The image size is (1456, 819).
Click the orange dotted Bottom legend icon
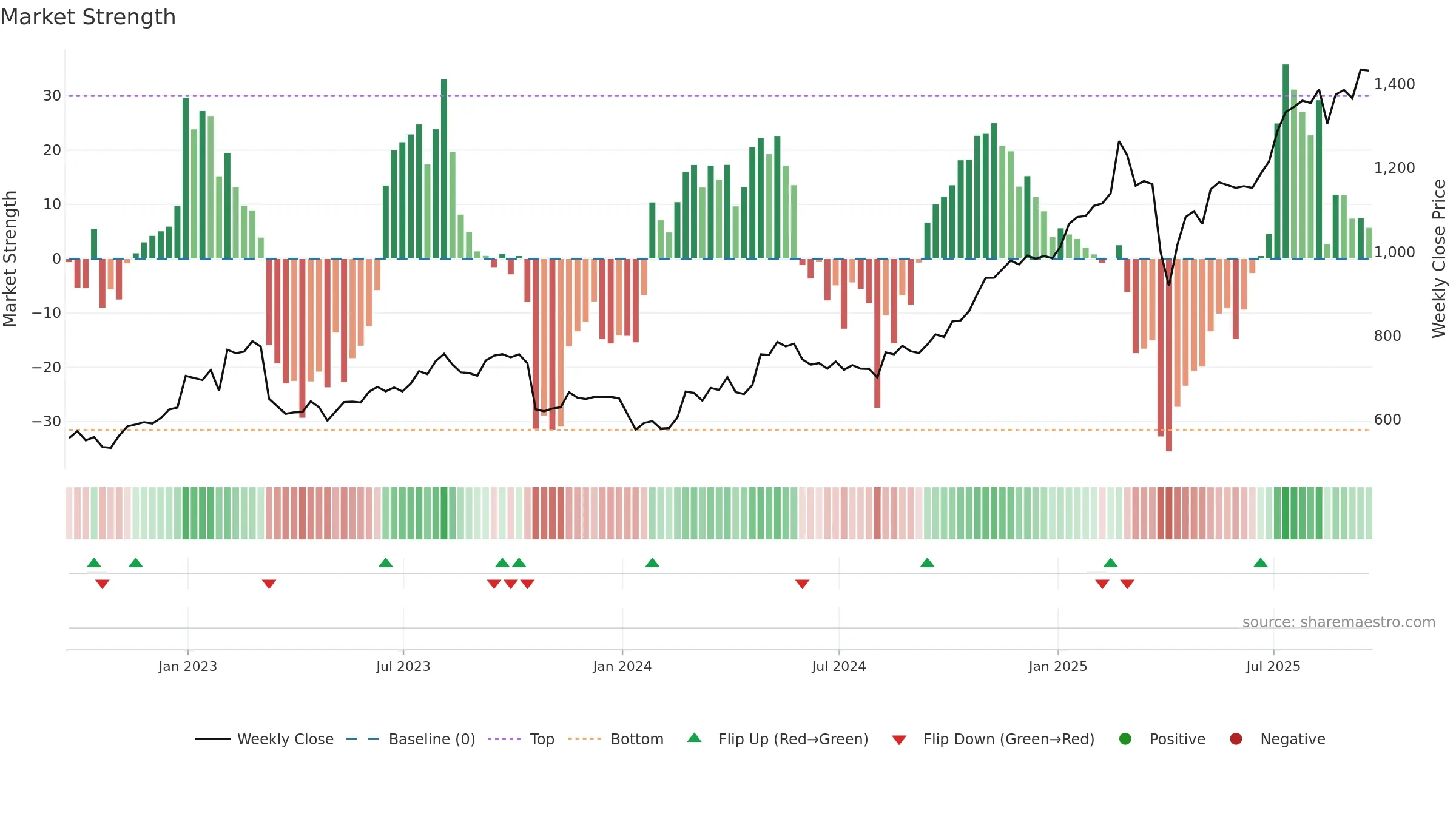[584, 739]
